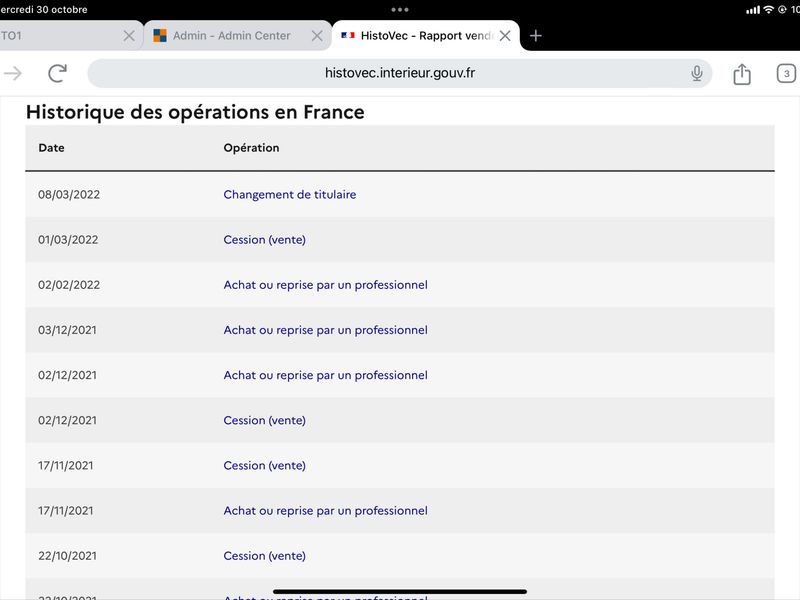Select the date 22/10/2021 cell

point(67,556)
